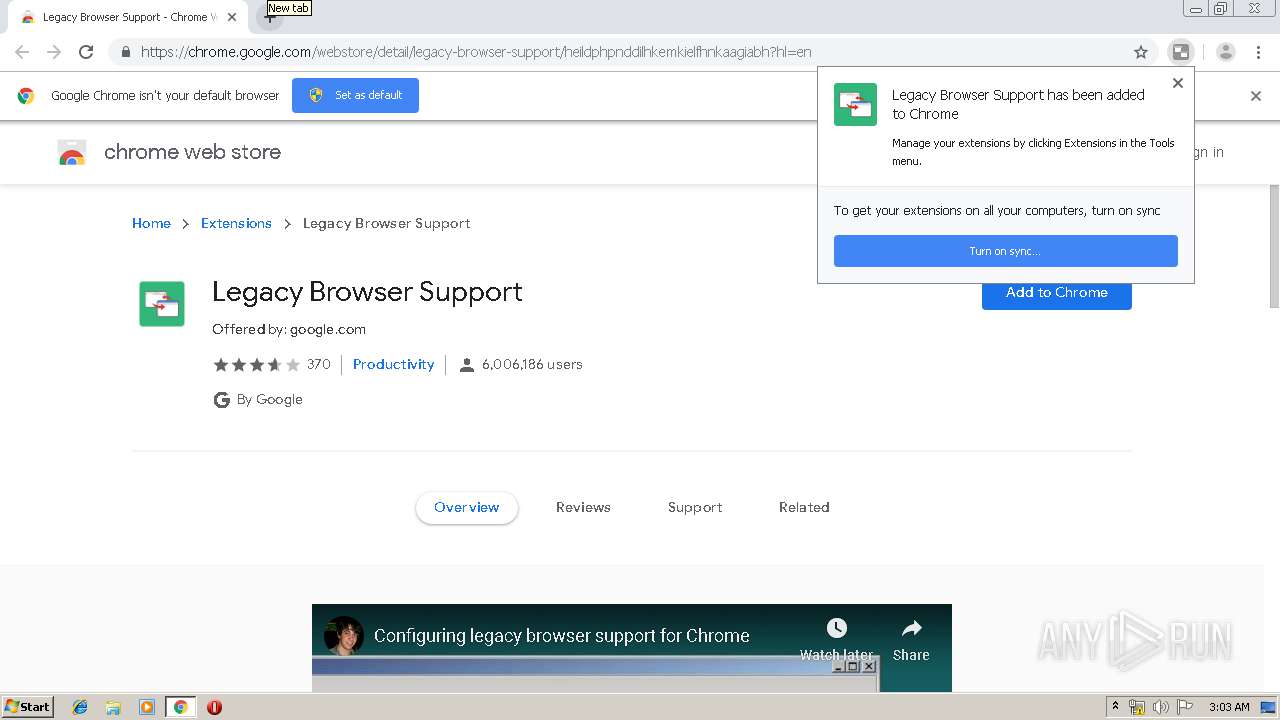Close the Legacy Browser Support tab

(x=232, y=17)
